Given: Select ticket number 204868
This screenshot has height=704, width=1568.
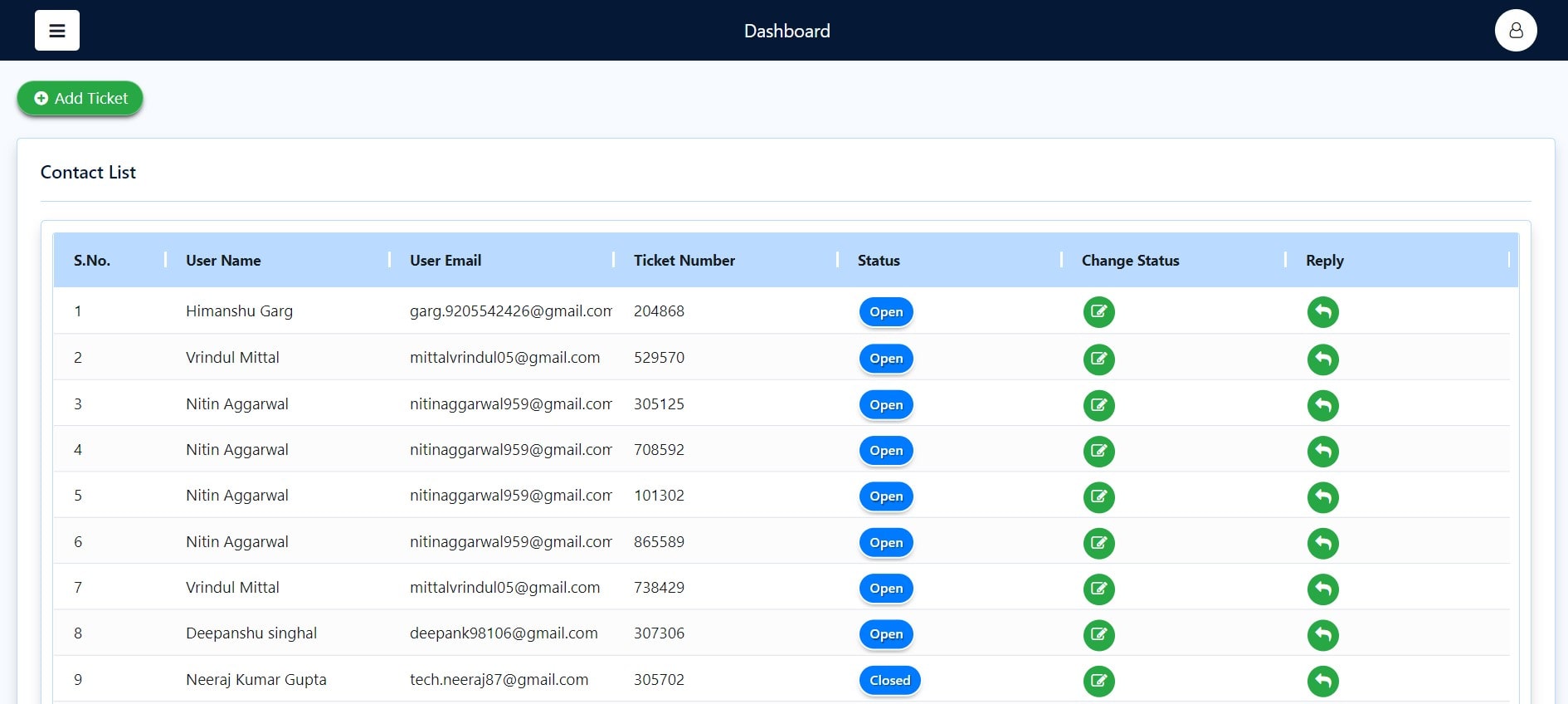Looking at the screenshot, I should tap(659, 311).
